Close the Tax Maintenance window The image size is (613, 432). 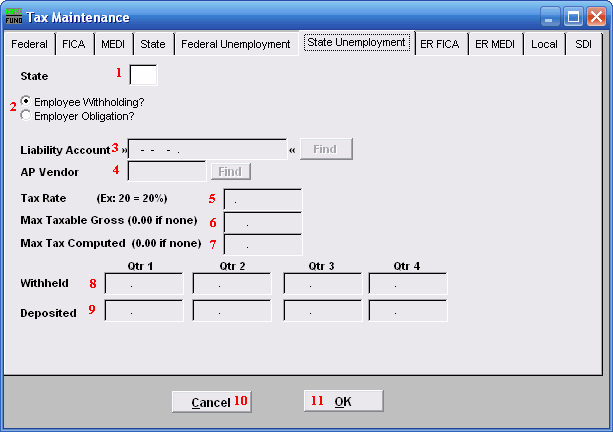pyautogui.click(x=596, y=17)
